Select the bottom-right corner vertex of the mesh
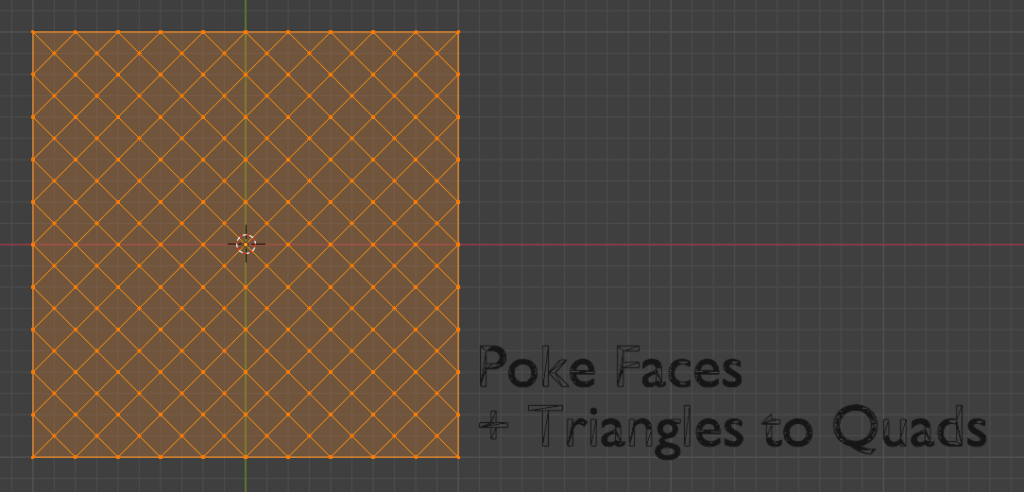 click(x=458, y=457)
